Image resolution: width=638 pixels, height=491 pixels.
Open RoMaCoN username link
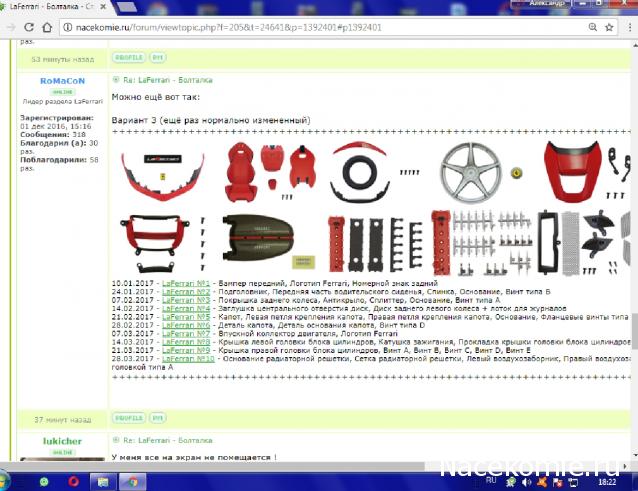pyautogui.click(x=62, y=79)
